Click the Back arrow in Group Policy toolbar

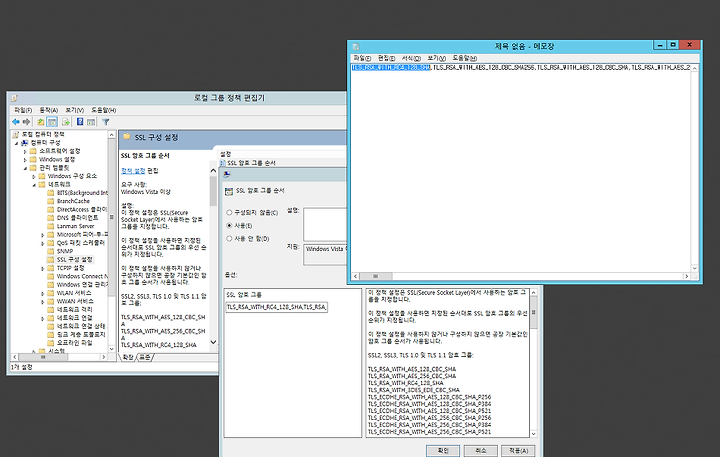pyautogui.click(x=16, y=122)
